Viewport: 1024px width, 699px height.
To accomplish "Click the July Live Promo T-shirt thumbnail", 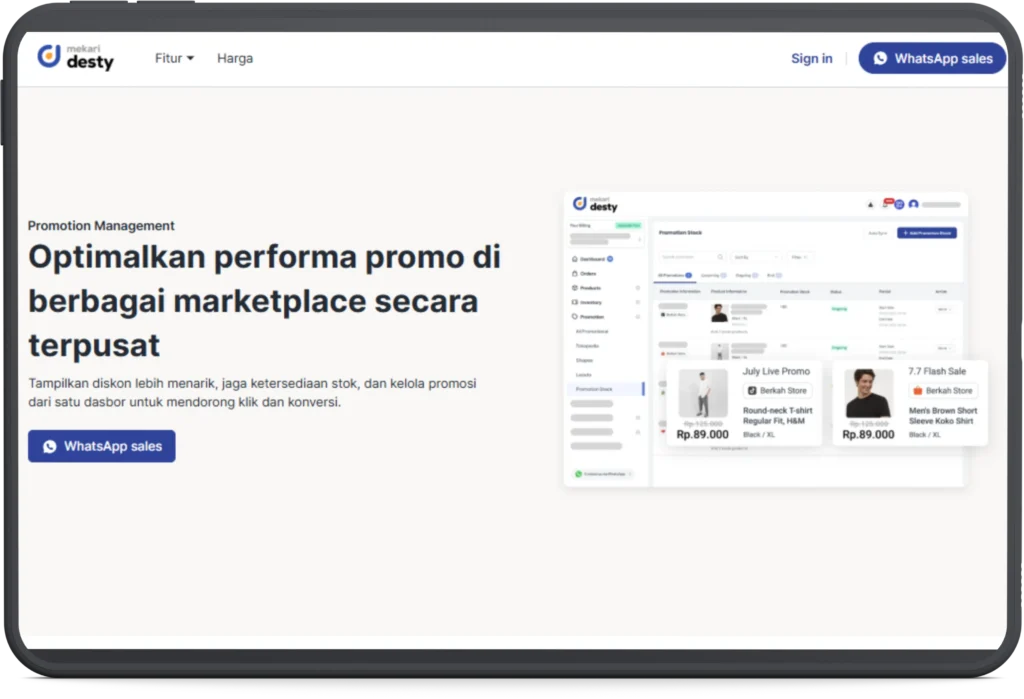I will (x=703, y=394).
